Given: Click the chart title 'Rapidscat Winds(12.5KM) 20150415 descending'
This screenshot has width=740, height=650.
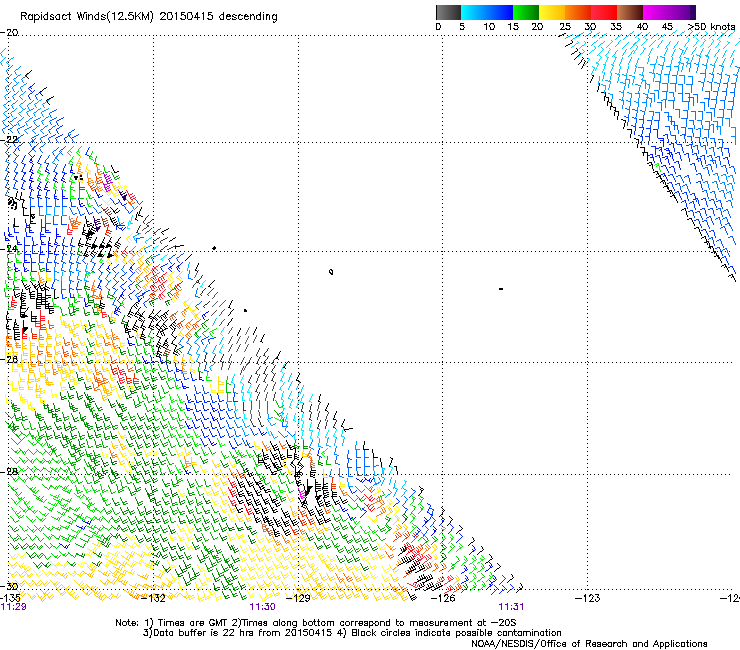Looking at the screenshot, I should [x=149, y=17].
